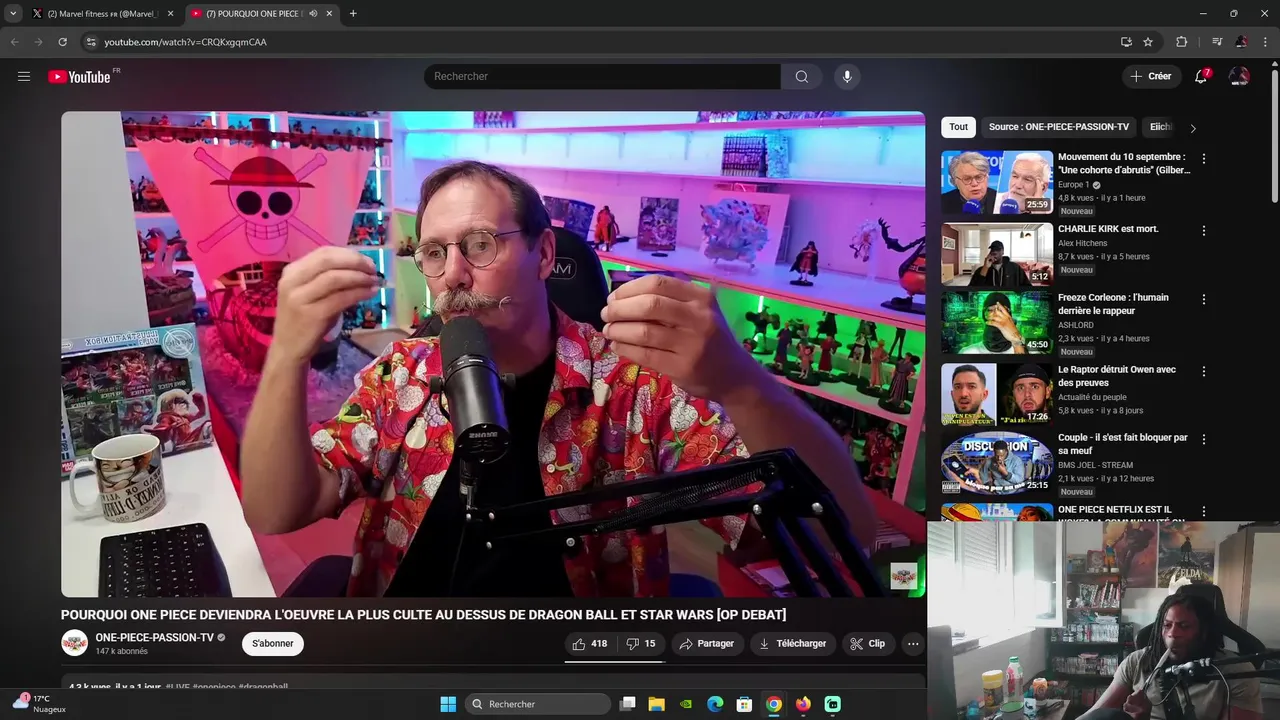Click the address bar URL

186,42
